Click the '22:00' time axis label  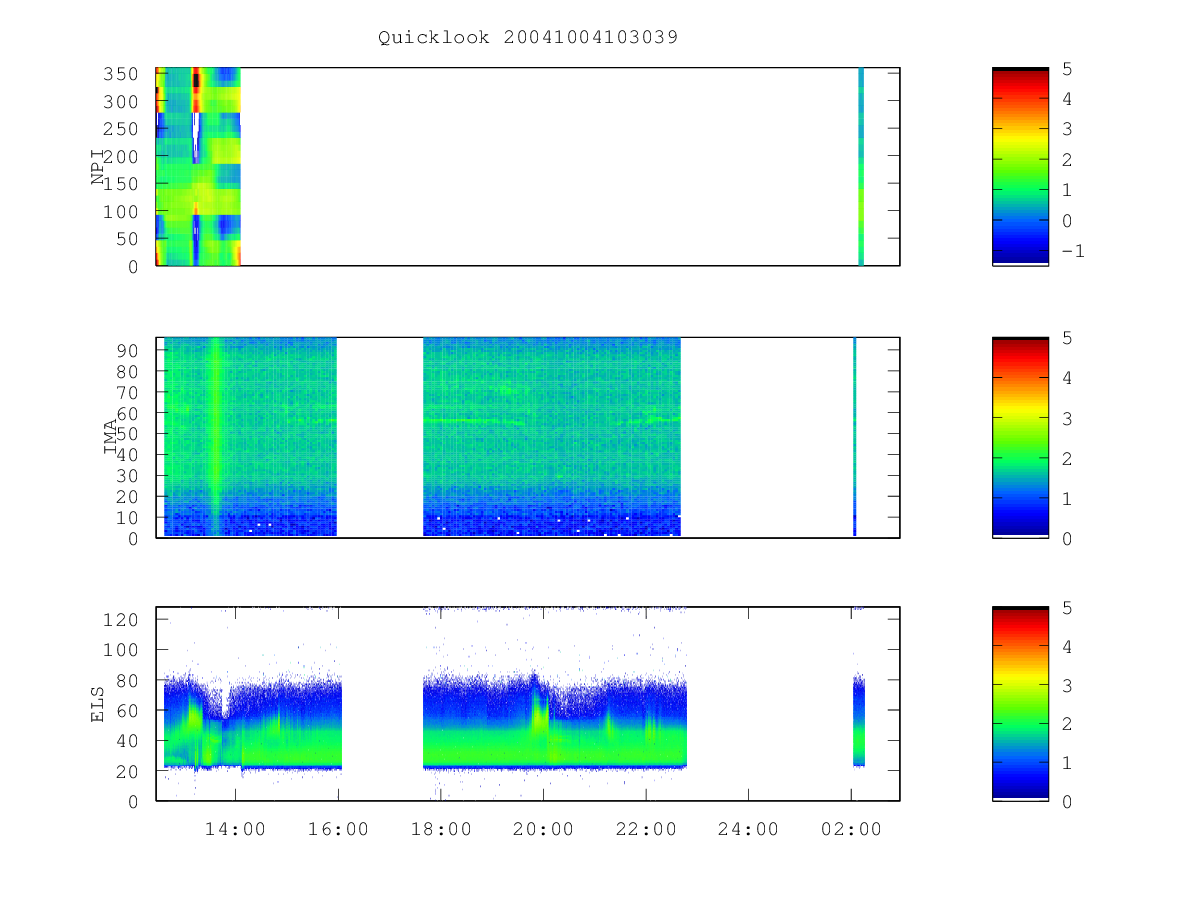[646, 829]
